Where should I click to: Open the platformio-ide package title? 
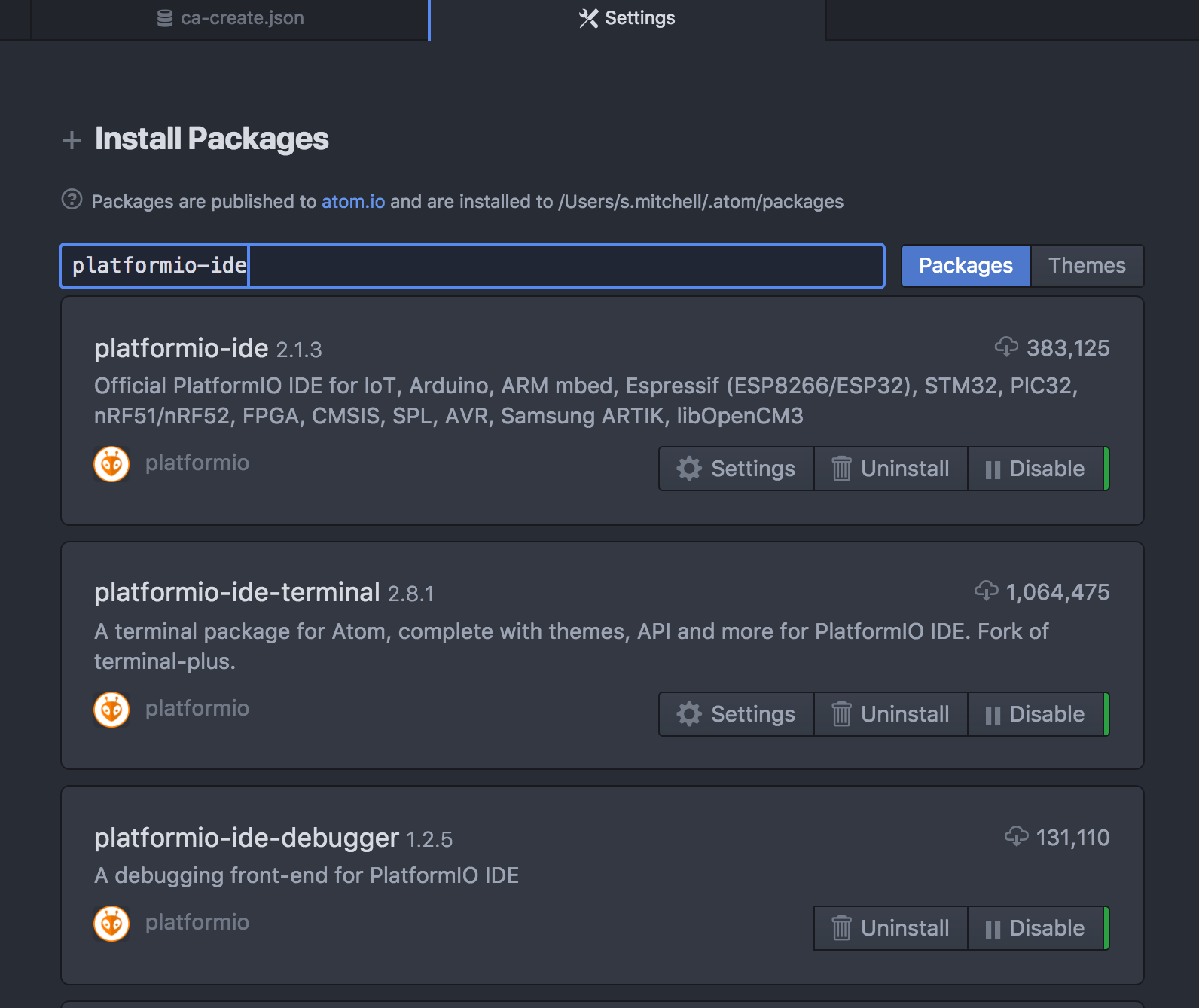[182, 348]
